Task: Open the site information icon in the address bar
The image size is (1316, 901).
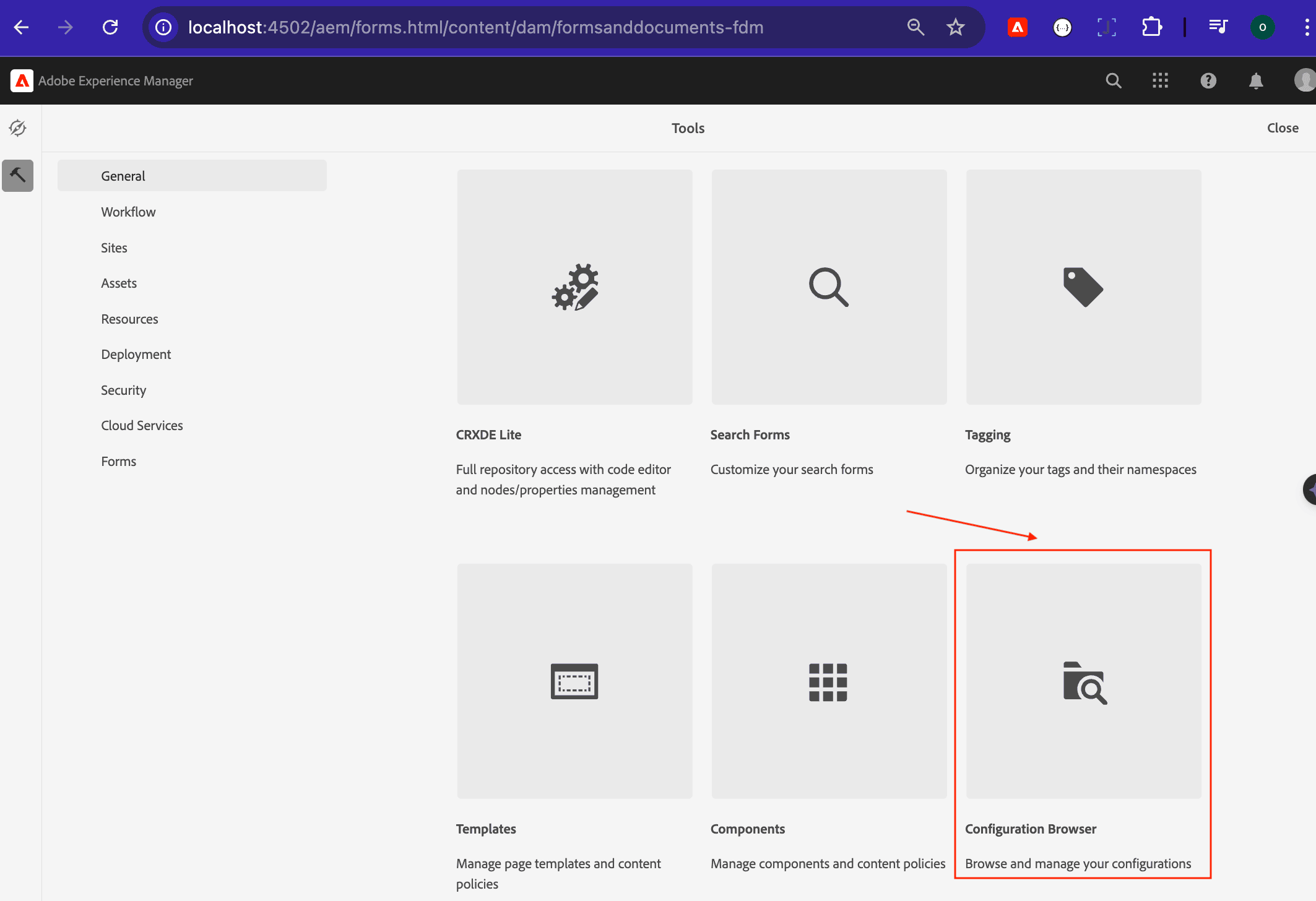Action: (163, 27)
